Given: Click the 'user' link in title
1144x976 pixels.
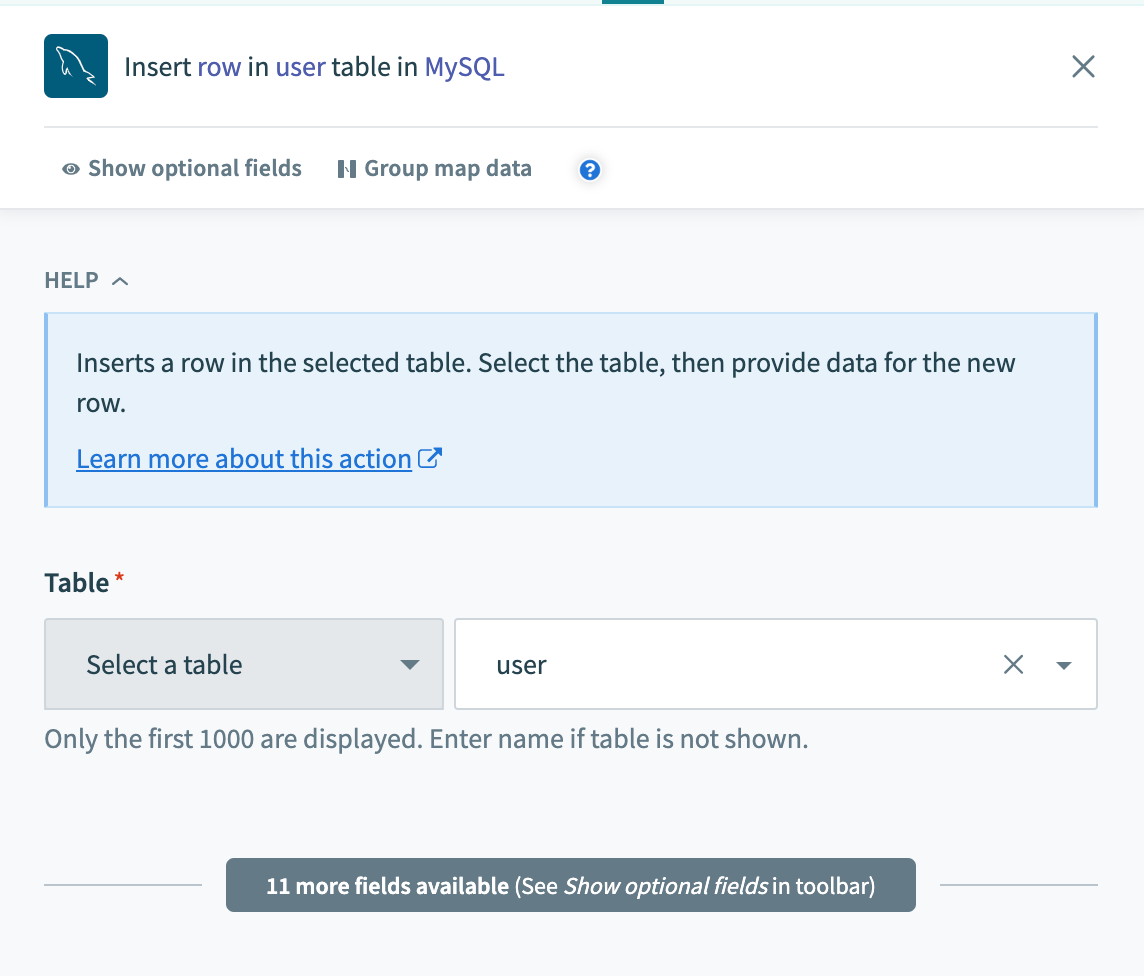Looking at the screenshot, I should (300, 67).
